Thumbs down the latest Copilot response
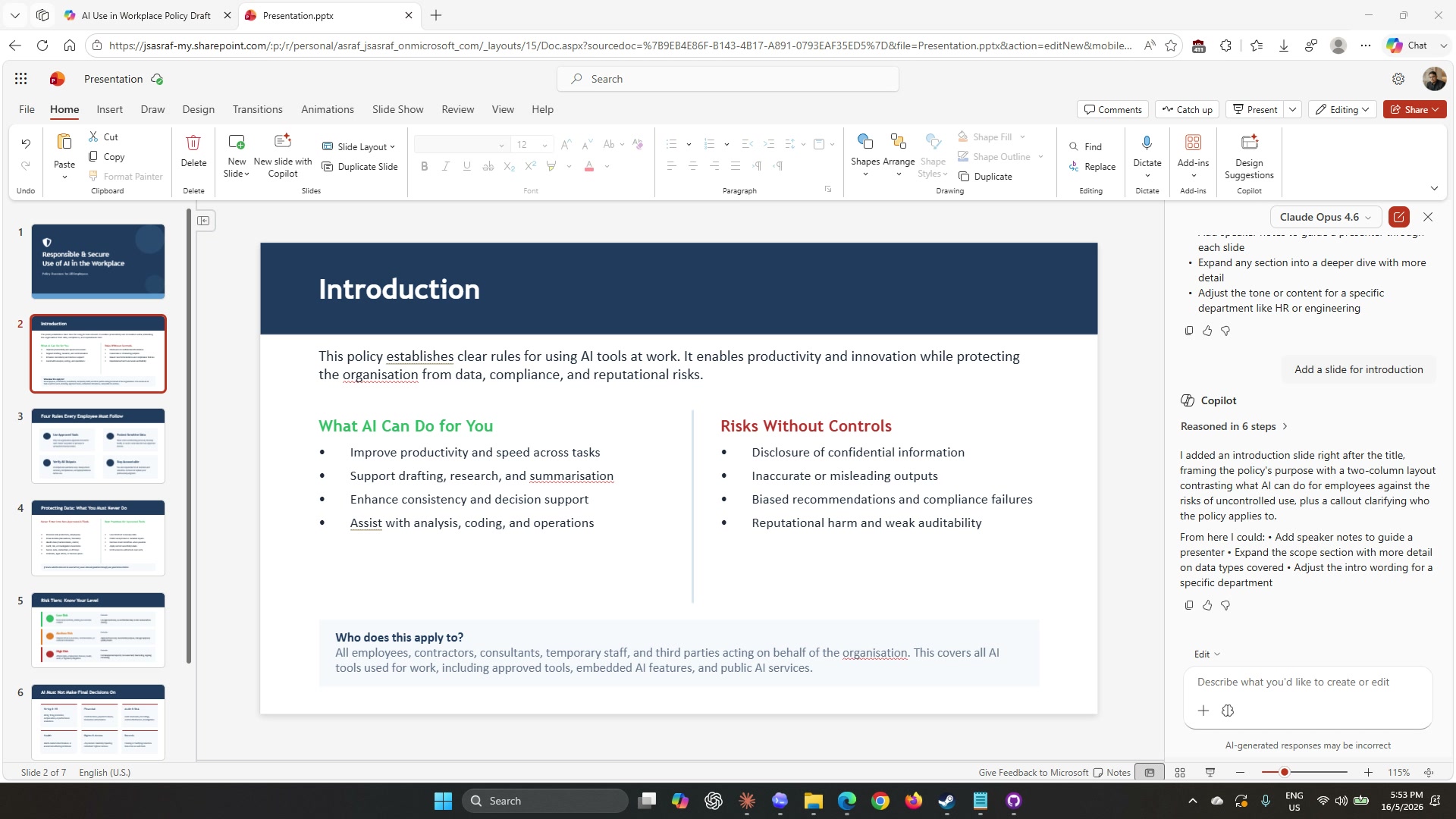Image resolution: width=1456 pixels, height=819 pixels. coord(1225,605)
